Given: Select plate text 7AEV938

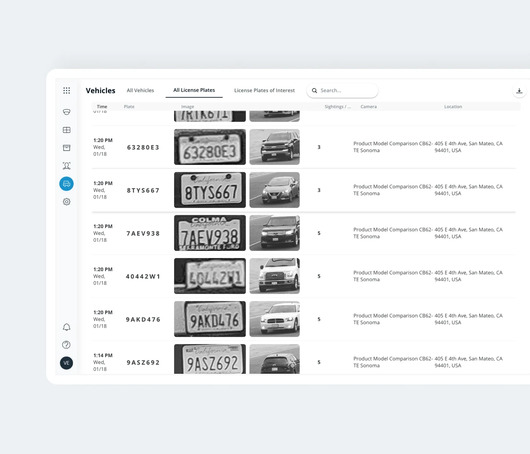Looking at the screenshot, I should pos(143,233).
